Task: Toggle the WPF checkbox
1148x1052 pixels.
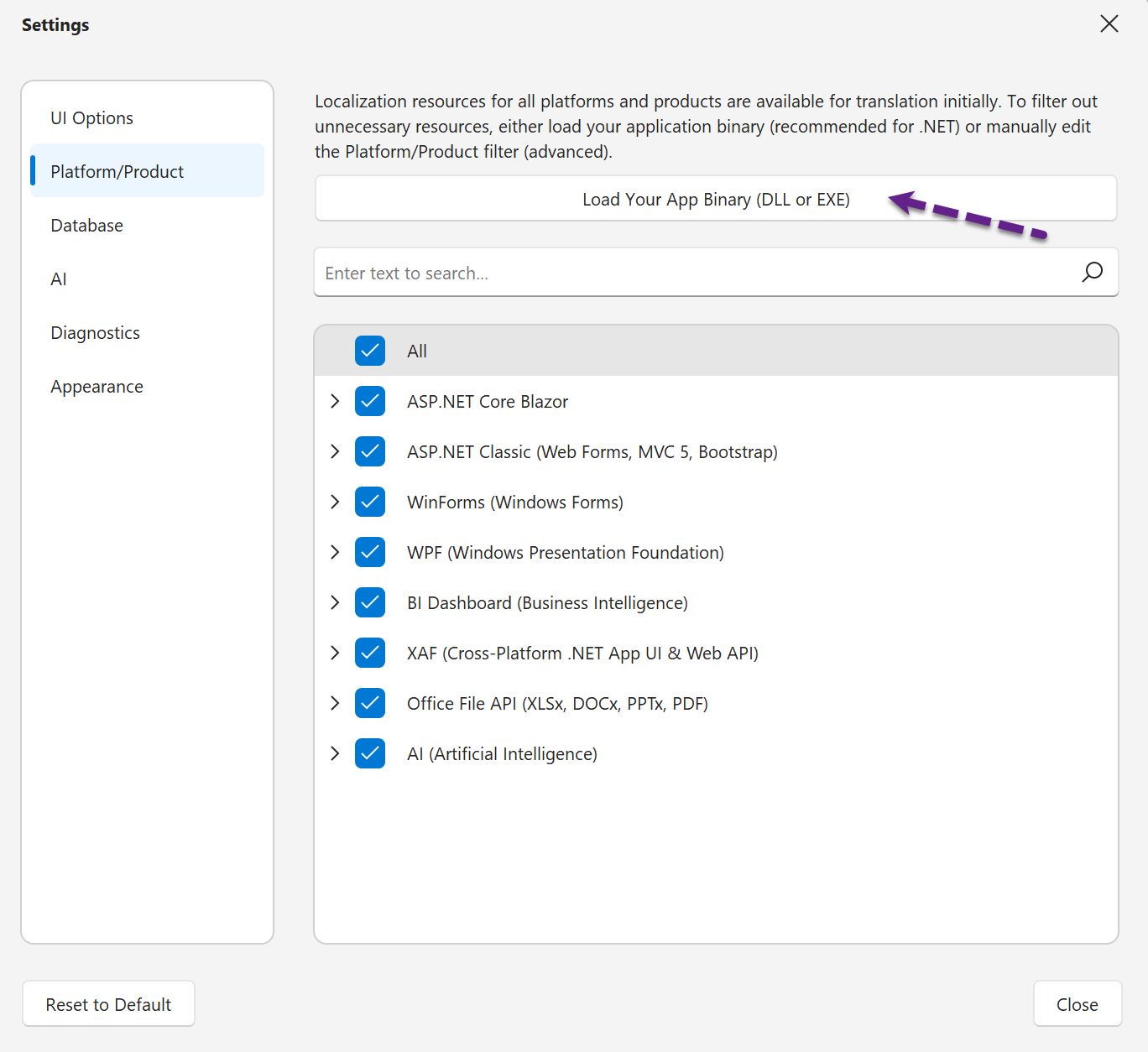Action: (x=370, y=552)
